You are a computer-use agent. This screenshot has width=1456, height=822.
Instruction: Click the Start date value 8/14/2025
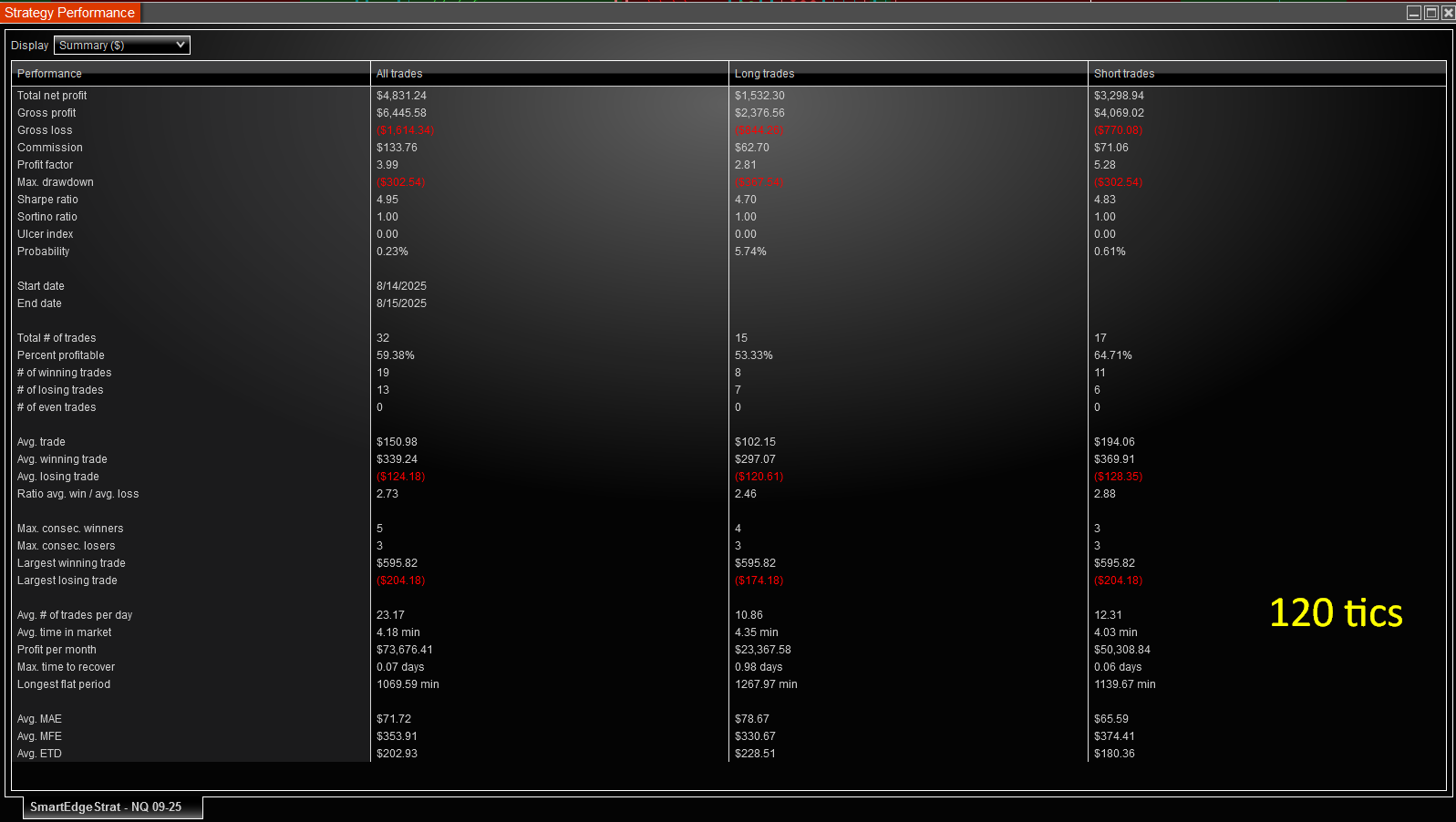(401, 286)
